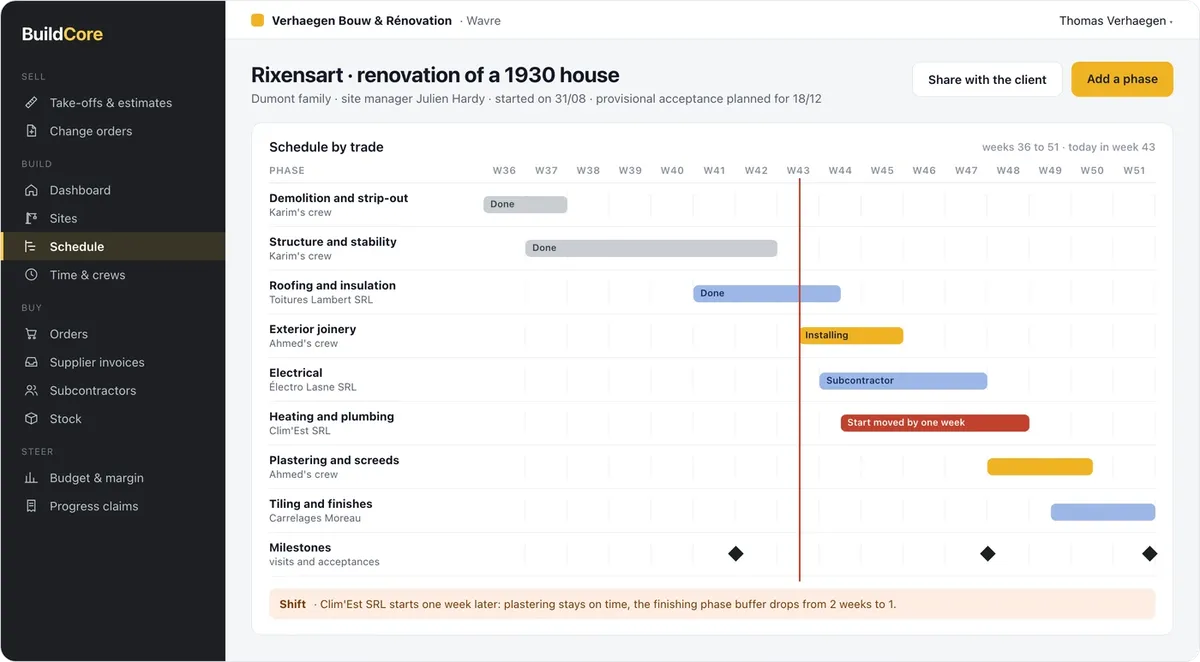
Task: Open the Change orders page
Action: (112, 131)
